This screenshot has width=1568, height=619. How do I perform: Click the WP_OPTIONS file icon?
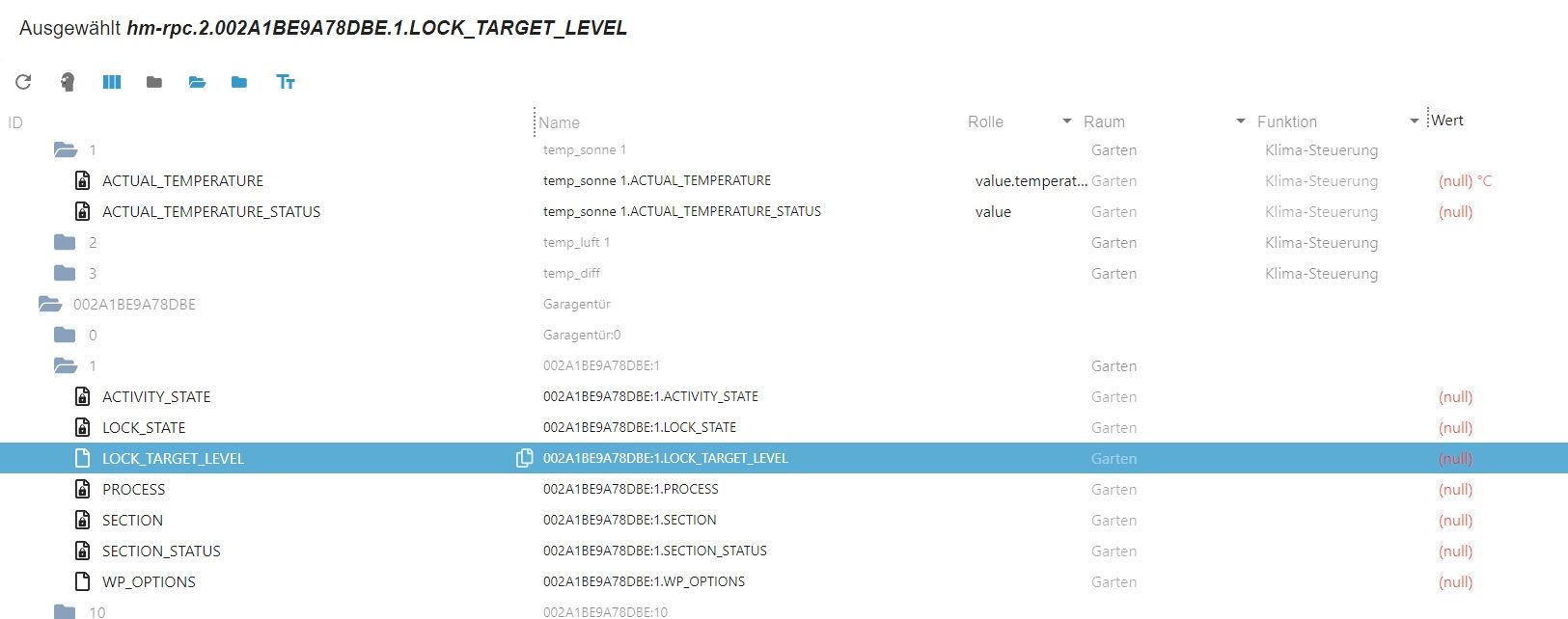pos(83,581)
